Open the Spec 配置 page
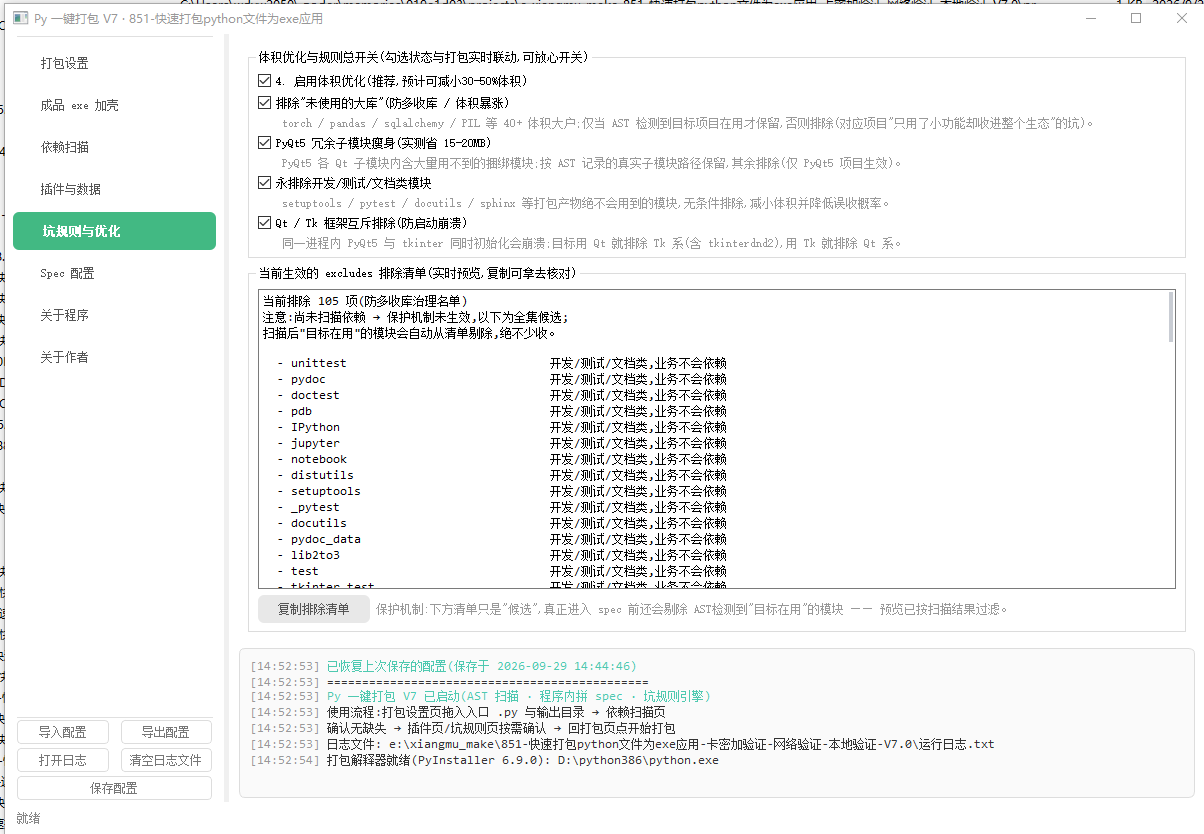Screen dimensions: 1204x834 click(114, 273)
